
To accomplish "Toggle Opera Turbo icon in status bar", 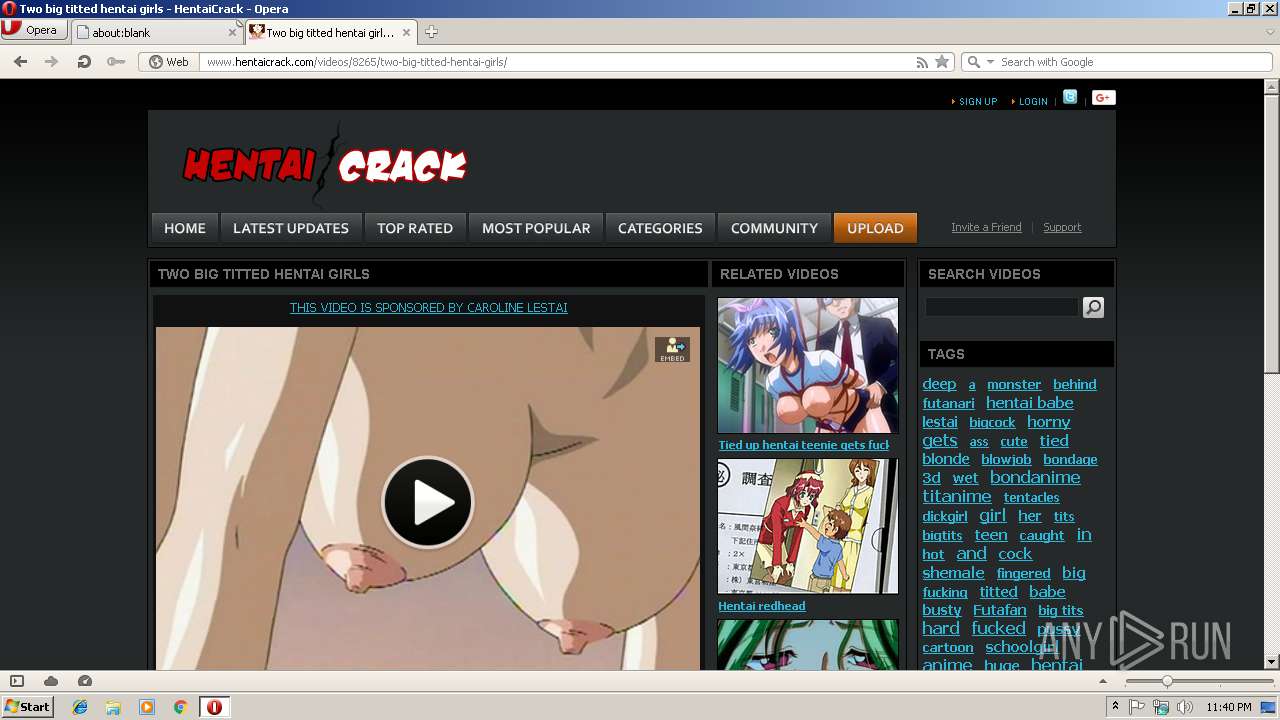I will [x=85, y=681].
